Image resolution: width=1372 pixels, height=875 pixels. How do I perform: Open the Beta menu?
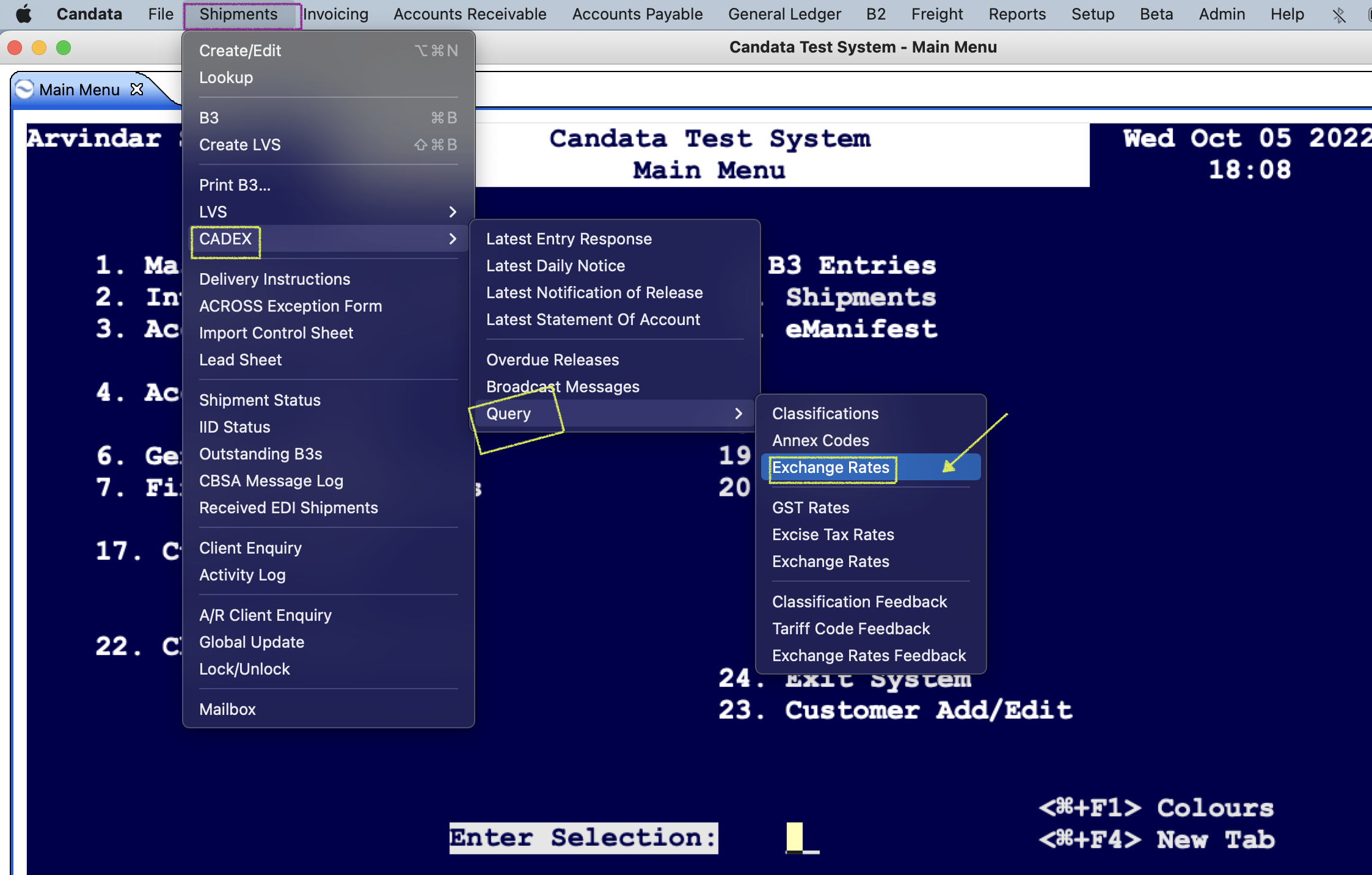tap(1156, 14)
